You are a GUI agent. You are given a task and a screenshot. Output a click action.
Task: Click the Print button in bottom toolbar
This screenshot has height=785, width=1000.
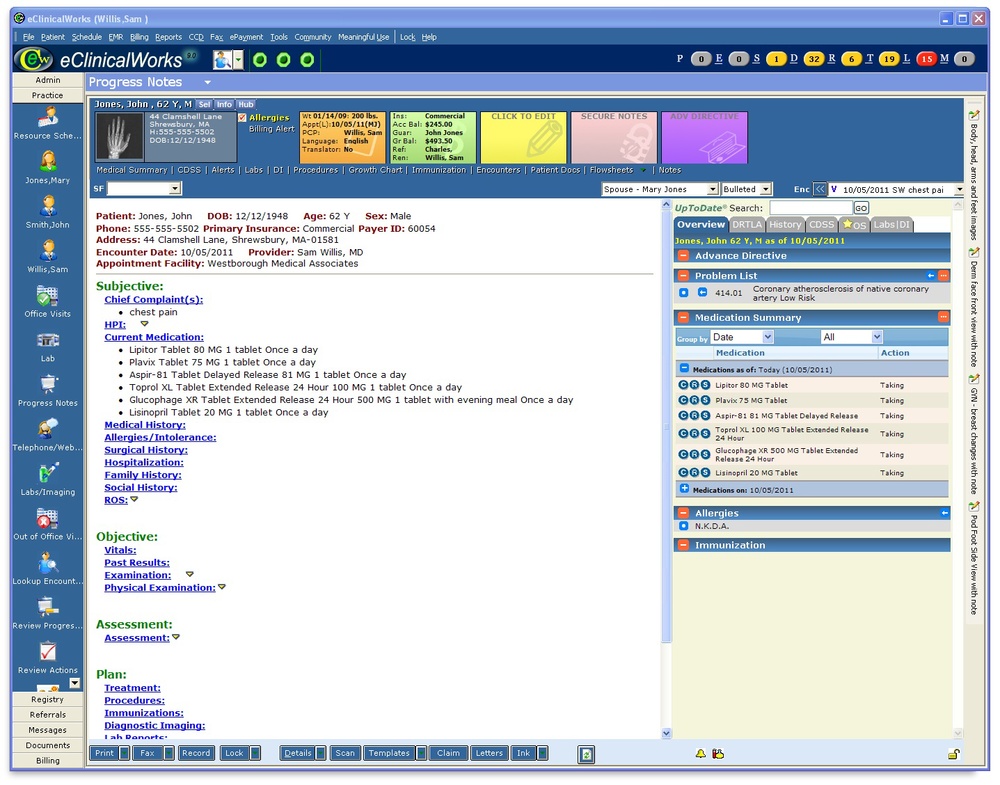[105, 753]
